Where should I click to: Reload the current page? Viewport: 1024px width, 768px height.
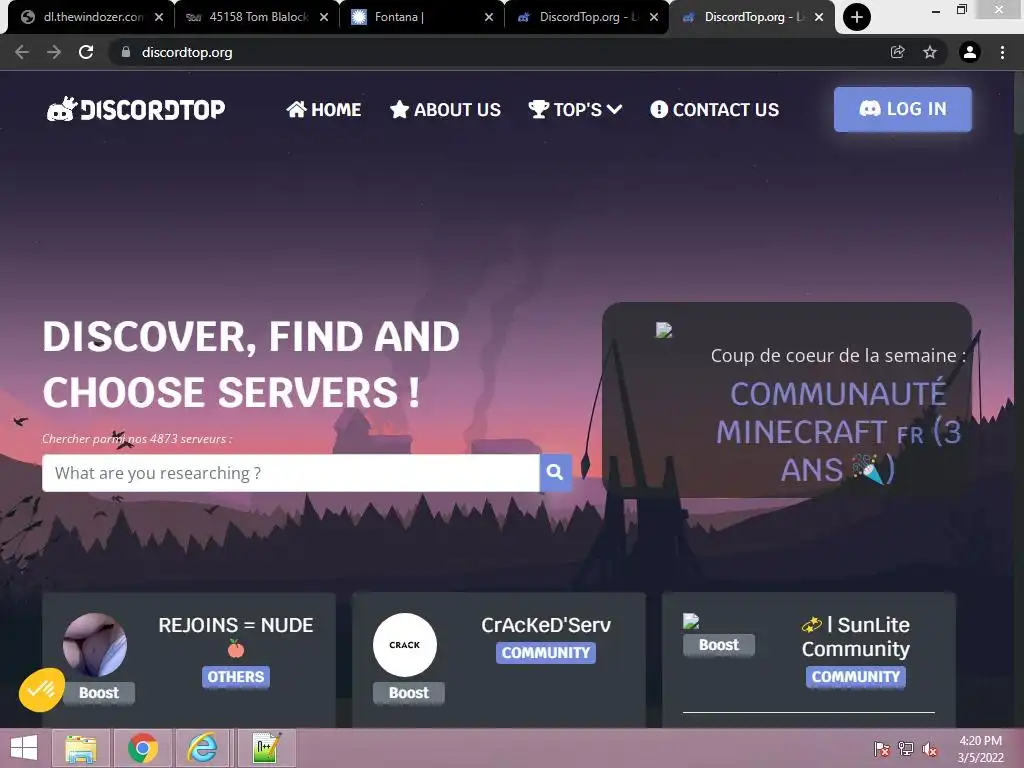(86, 52)
